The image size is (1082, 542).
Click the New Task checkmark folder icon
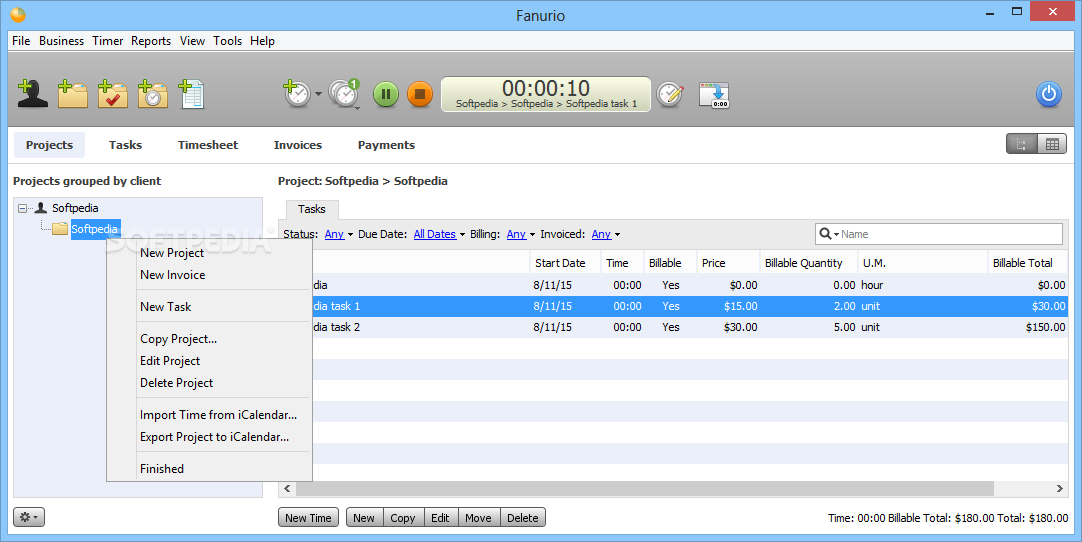tap(112, 94)
